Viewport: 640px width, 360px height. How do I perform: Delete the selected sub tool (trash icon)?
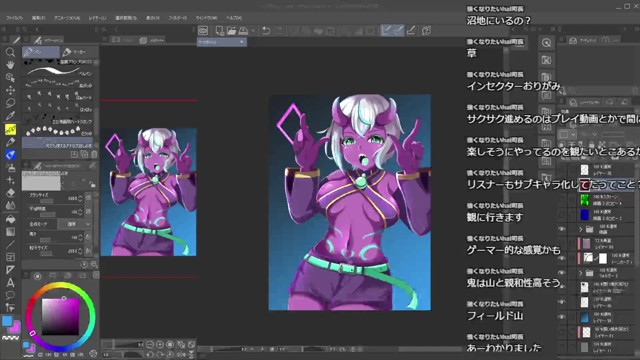coord(94,154)
